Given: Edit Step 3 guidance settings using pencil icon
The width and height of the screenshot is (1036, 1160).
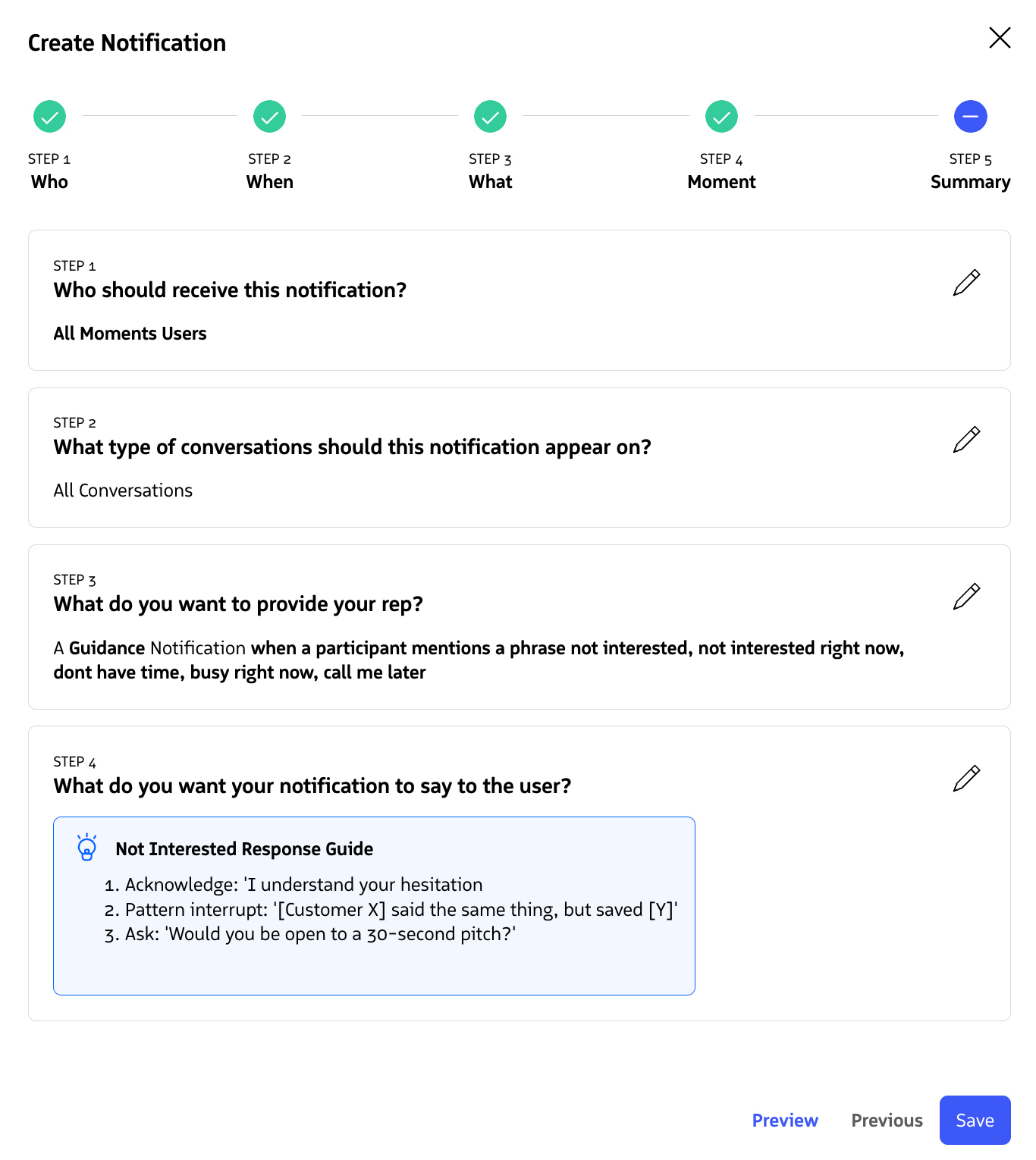Looking at the screenshot, I should click(x=966, y=596).
